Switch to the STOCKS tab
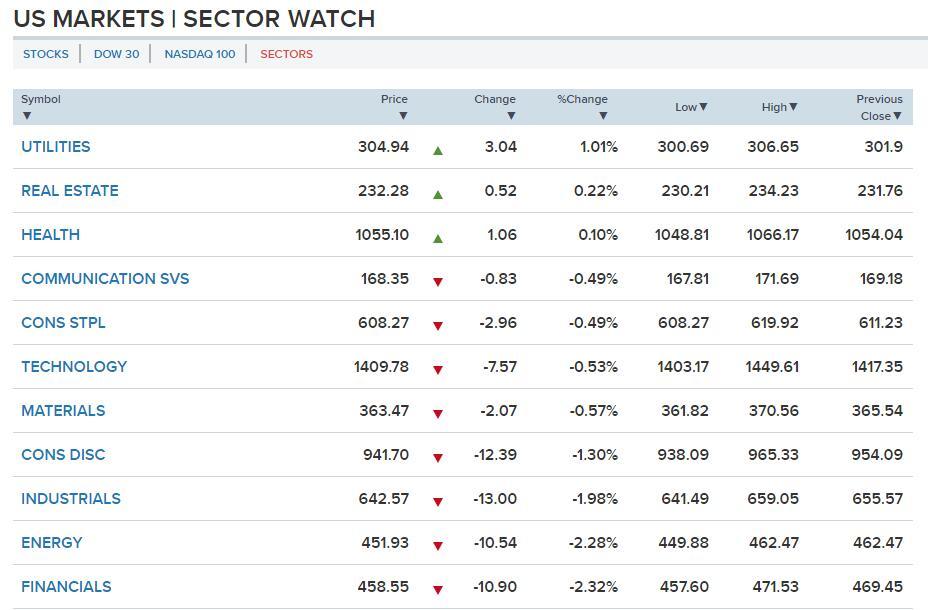This screenshot has height=610, width=928. pos(46,54)
